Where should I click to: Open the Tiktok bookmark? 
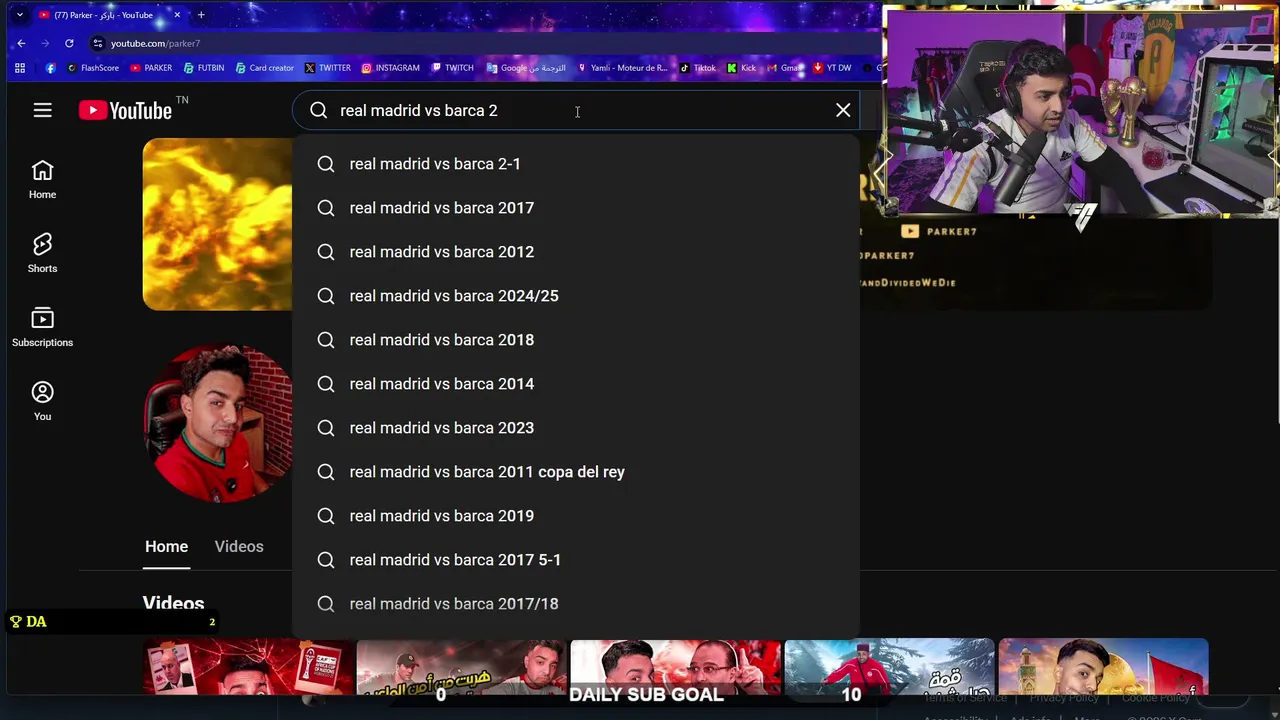697,68
